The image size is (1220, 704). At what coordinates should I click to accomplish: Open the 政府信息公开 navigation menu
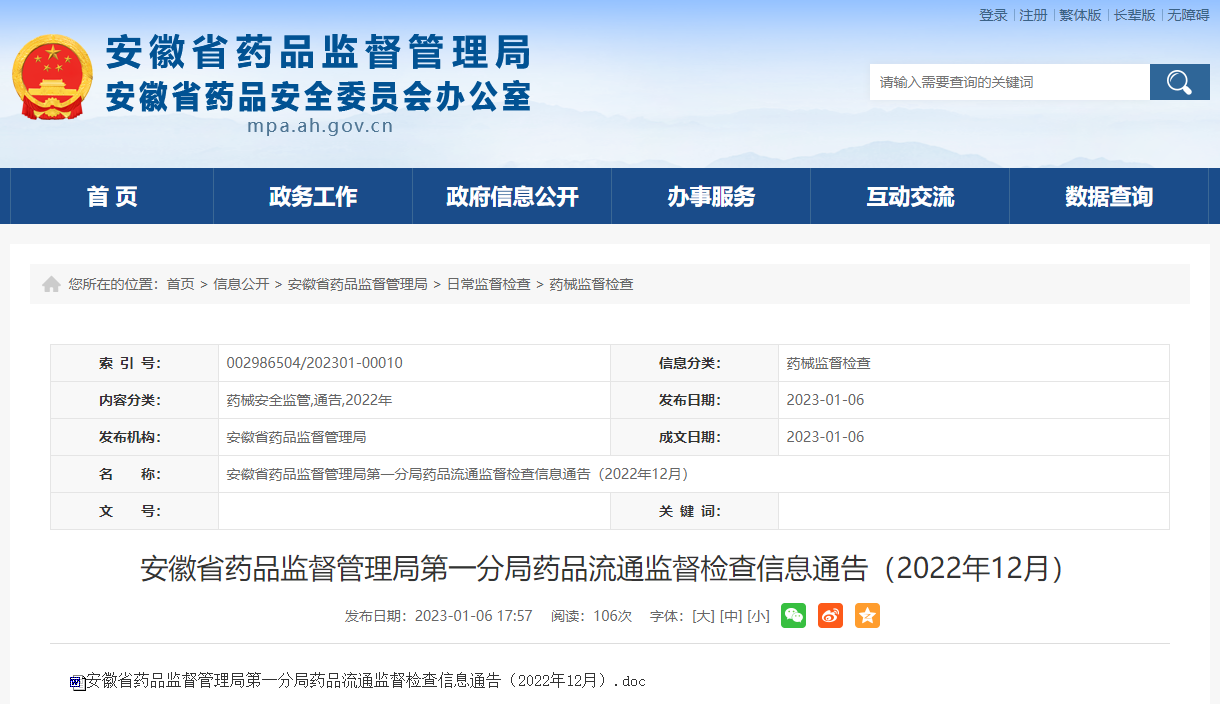(512, 197)
